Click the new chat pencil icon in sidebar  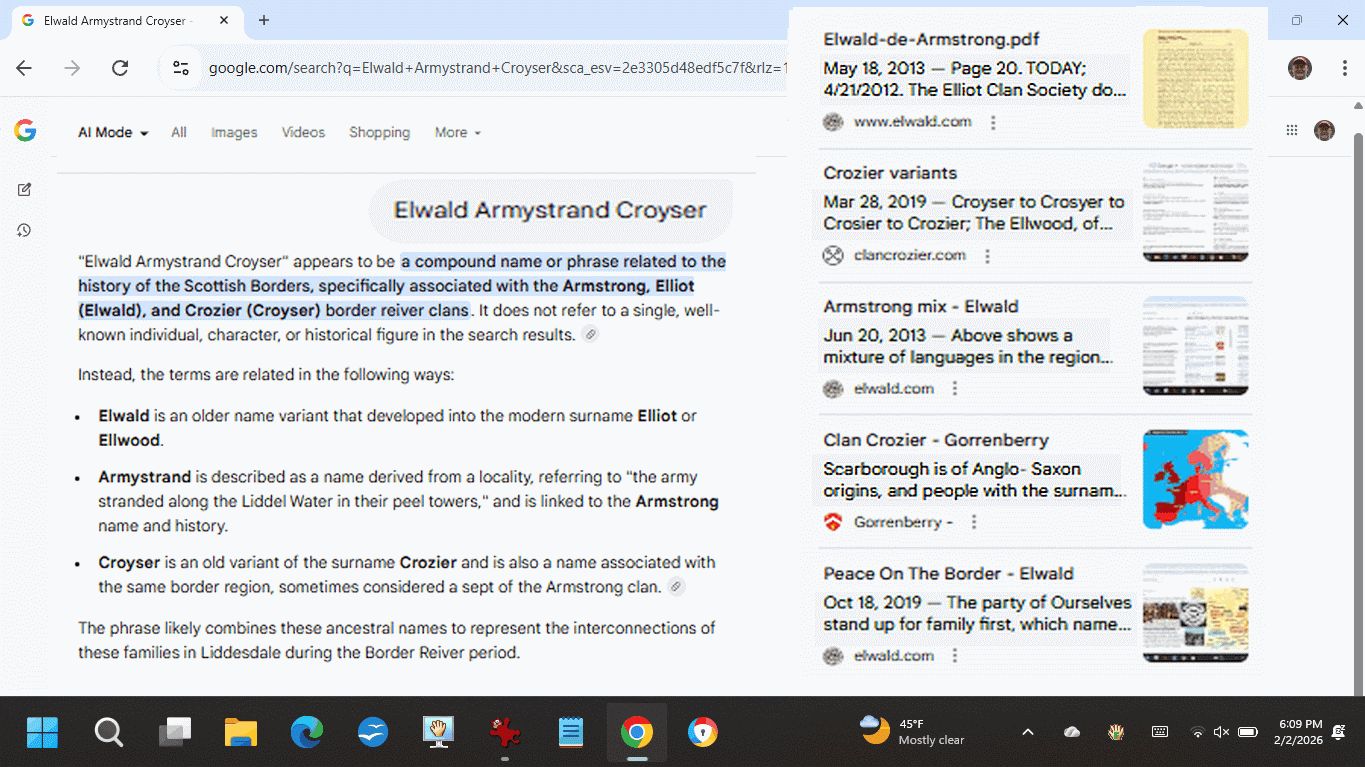pos(24,190)
